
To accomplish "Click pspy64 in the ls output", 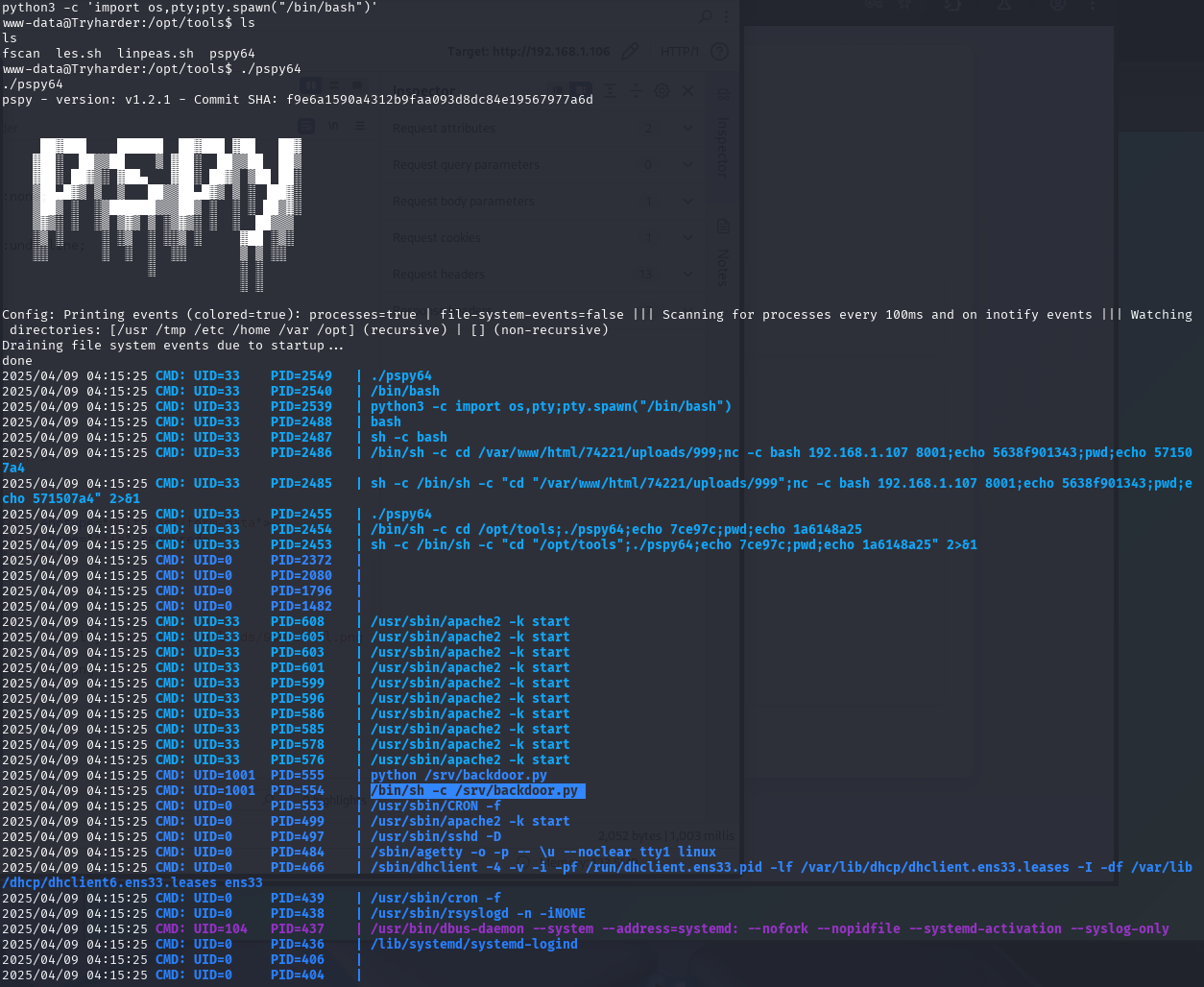I will pos(232,53).
